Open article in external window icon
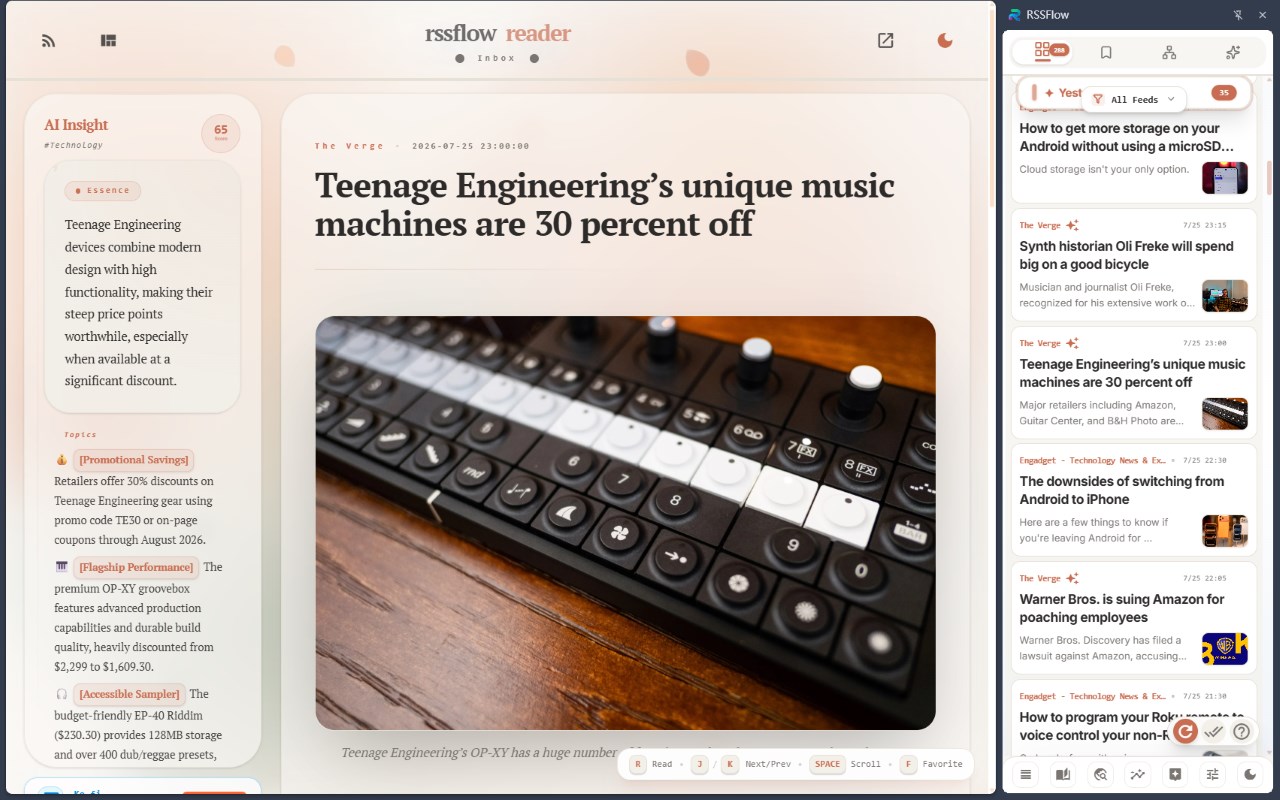This screenshot has height=800, width=1280. tap(885, 41)
